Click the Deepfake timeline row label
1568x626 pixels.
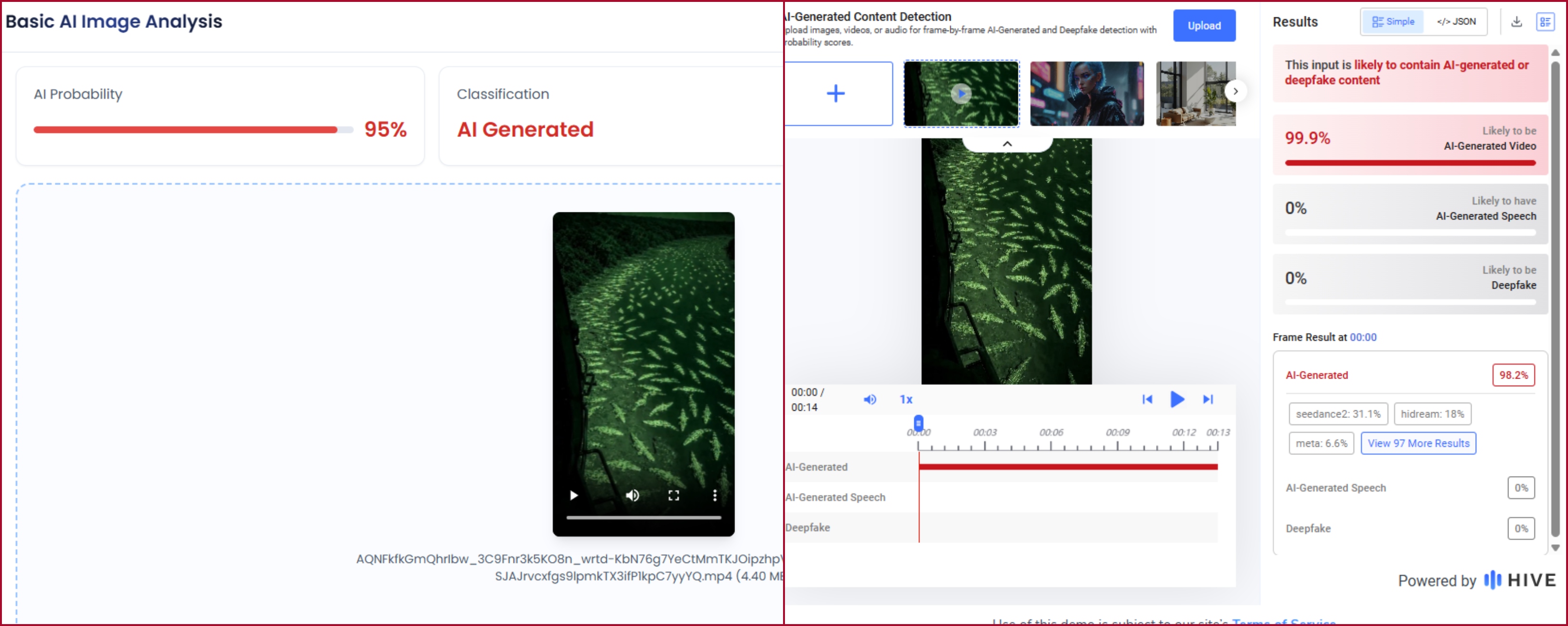coord(807,528)
